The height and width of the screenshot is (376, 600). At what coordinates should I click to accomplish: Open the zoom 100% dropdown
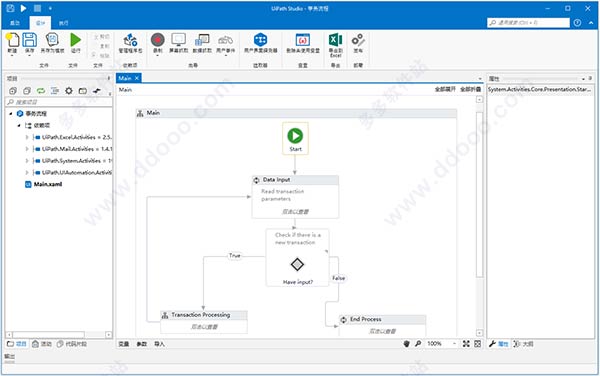tap(454, 344)
